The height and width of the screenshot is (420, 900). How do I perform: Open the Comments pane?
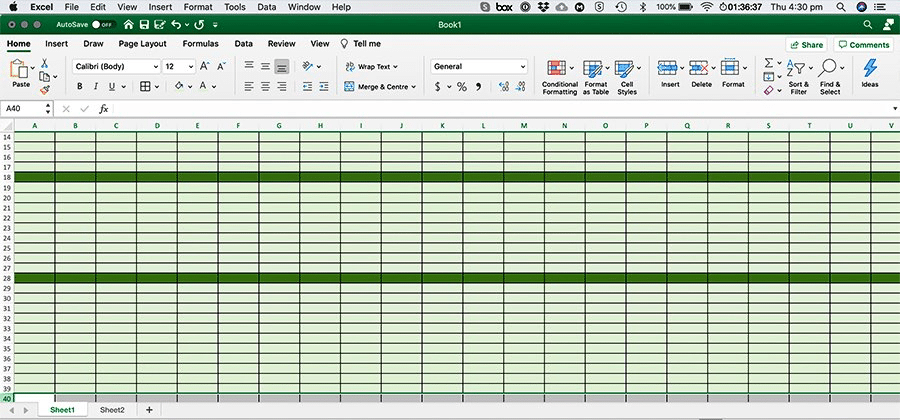[x=864, y=45]
